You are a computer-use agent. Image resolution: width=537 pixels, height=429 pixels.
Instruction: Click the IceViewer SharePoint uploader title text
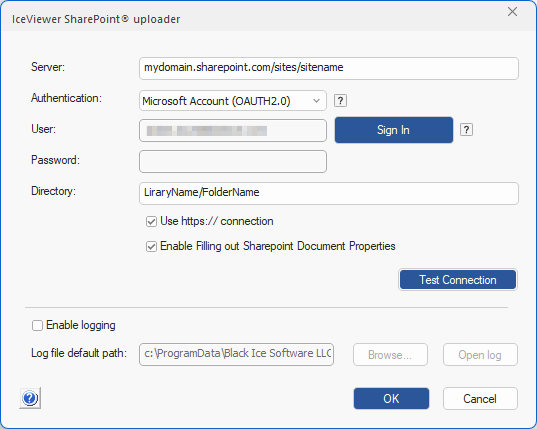click(x=96, y=19)
